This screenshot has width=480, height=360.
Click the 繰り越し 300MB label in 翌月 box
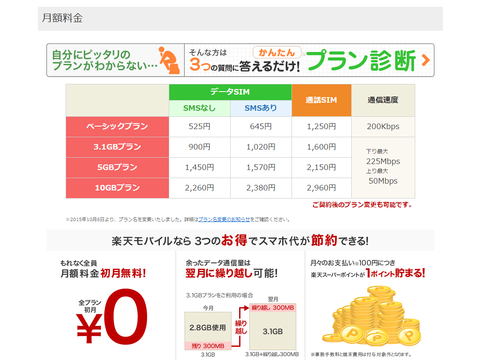(x=273, y=307)
